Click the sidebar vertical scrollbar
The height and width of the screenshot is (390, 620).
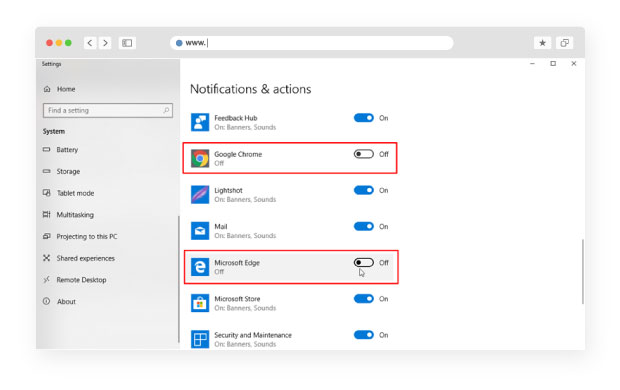click(x=179, y=279)
